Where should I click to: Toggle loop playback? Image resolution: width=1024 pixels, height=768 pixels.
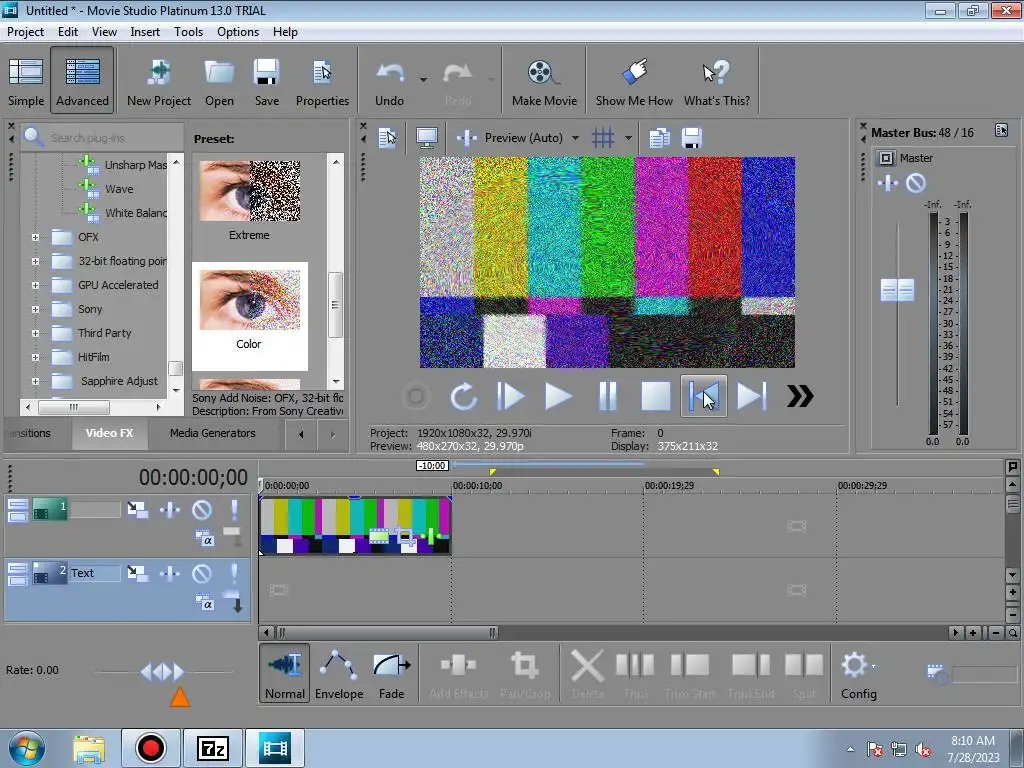point(463,396)
